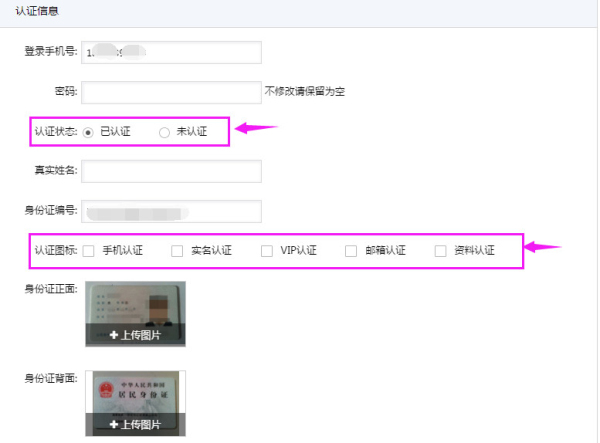
Task: Select the 已认证 radio button
Action: pyautogui.click(x=89, y=132)
